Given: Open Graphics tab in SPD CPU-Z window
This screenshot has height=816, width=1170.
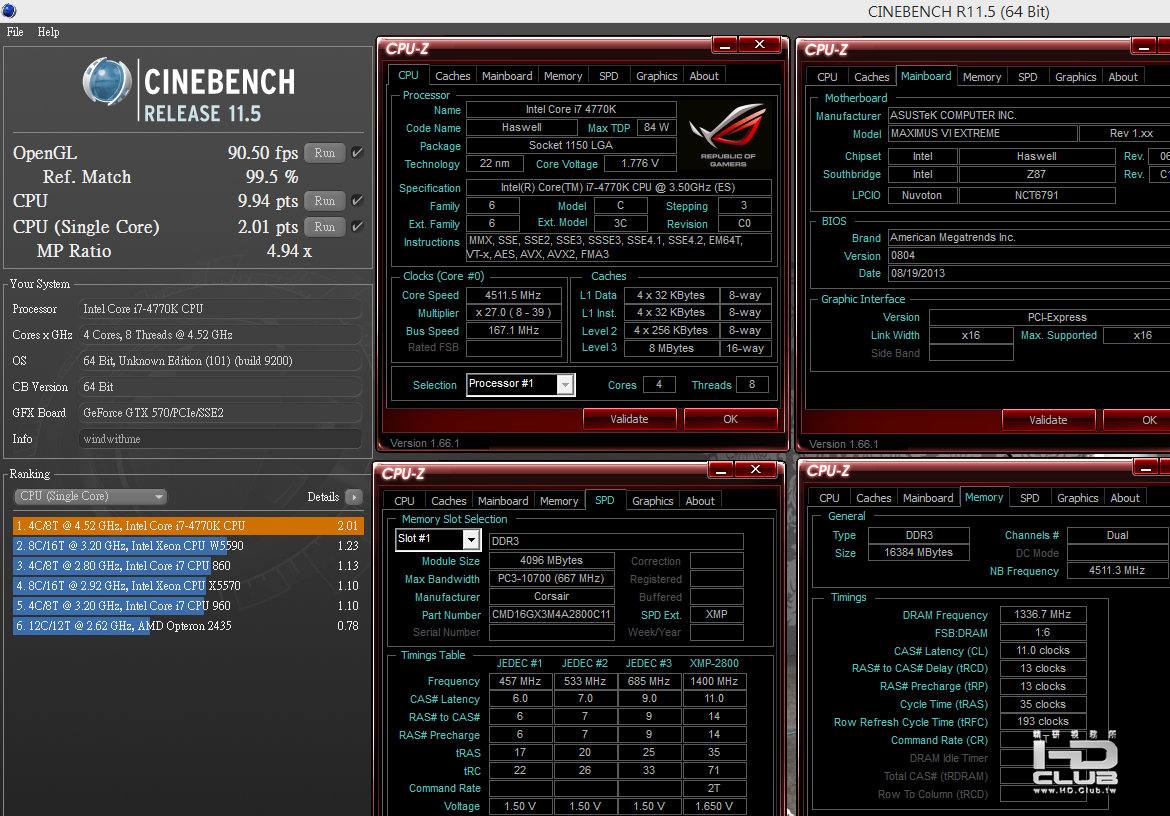Looking at the screenshot, I should pyautogui.click(x=653, y=501).
